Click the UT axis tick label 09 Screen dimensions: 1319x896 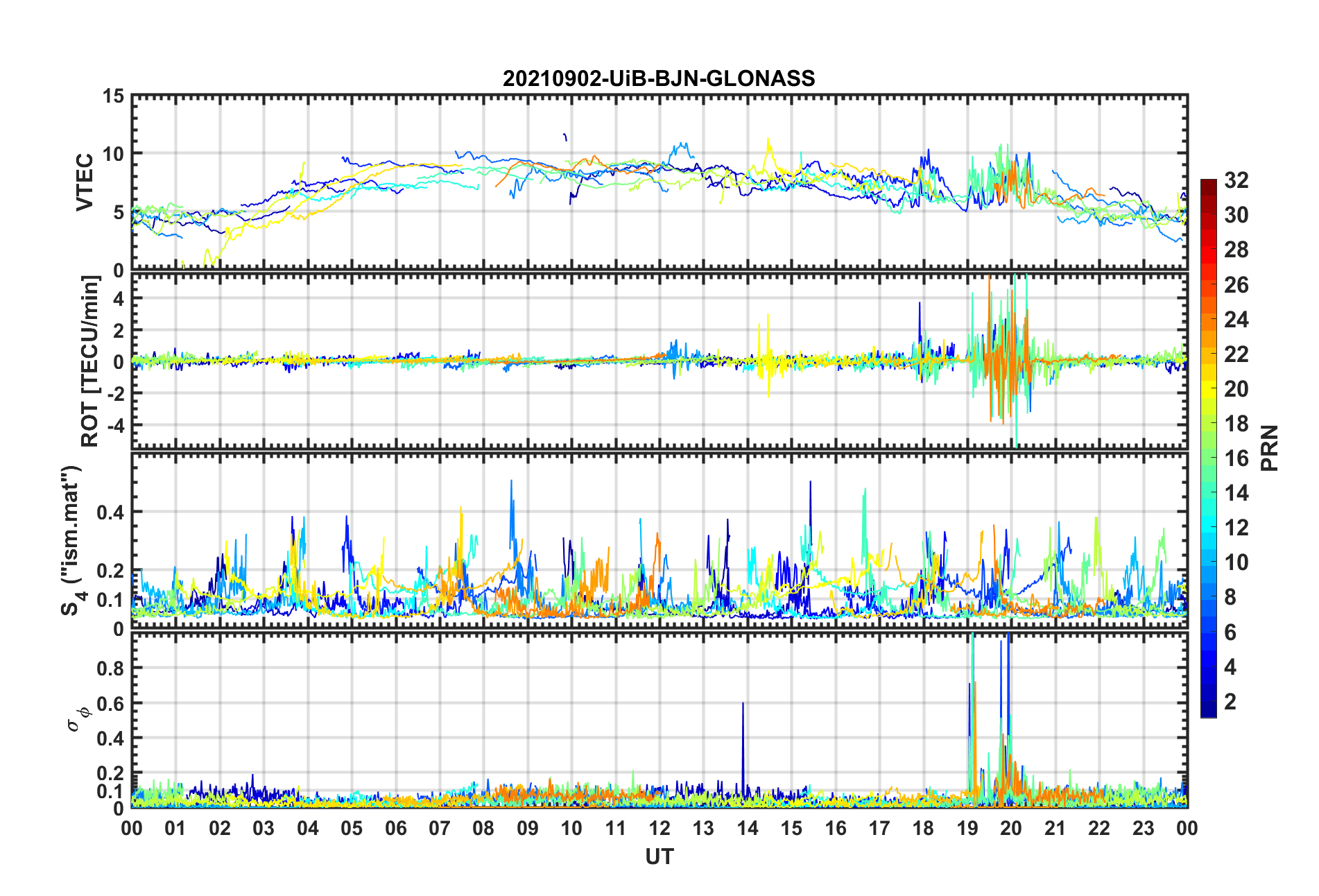pos(528,828)
